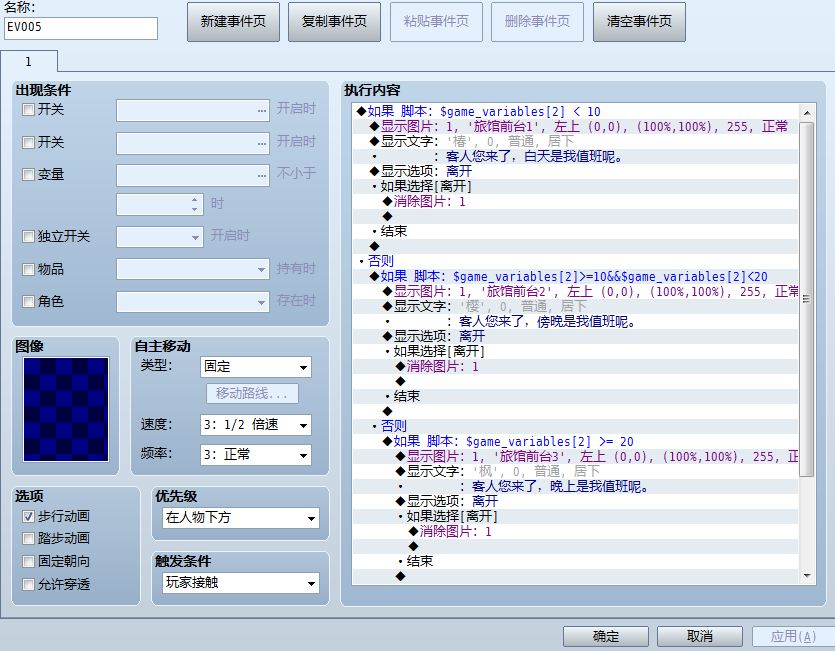
Task: Select event page tab 1
Action: pyautogui.click(x=29, y=62)
